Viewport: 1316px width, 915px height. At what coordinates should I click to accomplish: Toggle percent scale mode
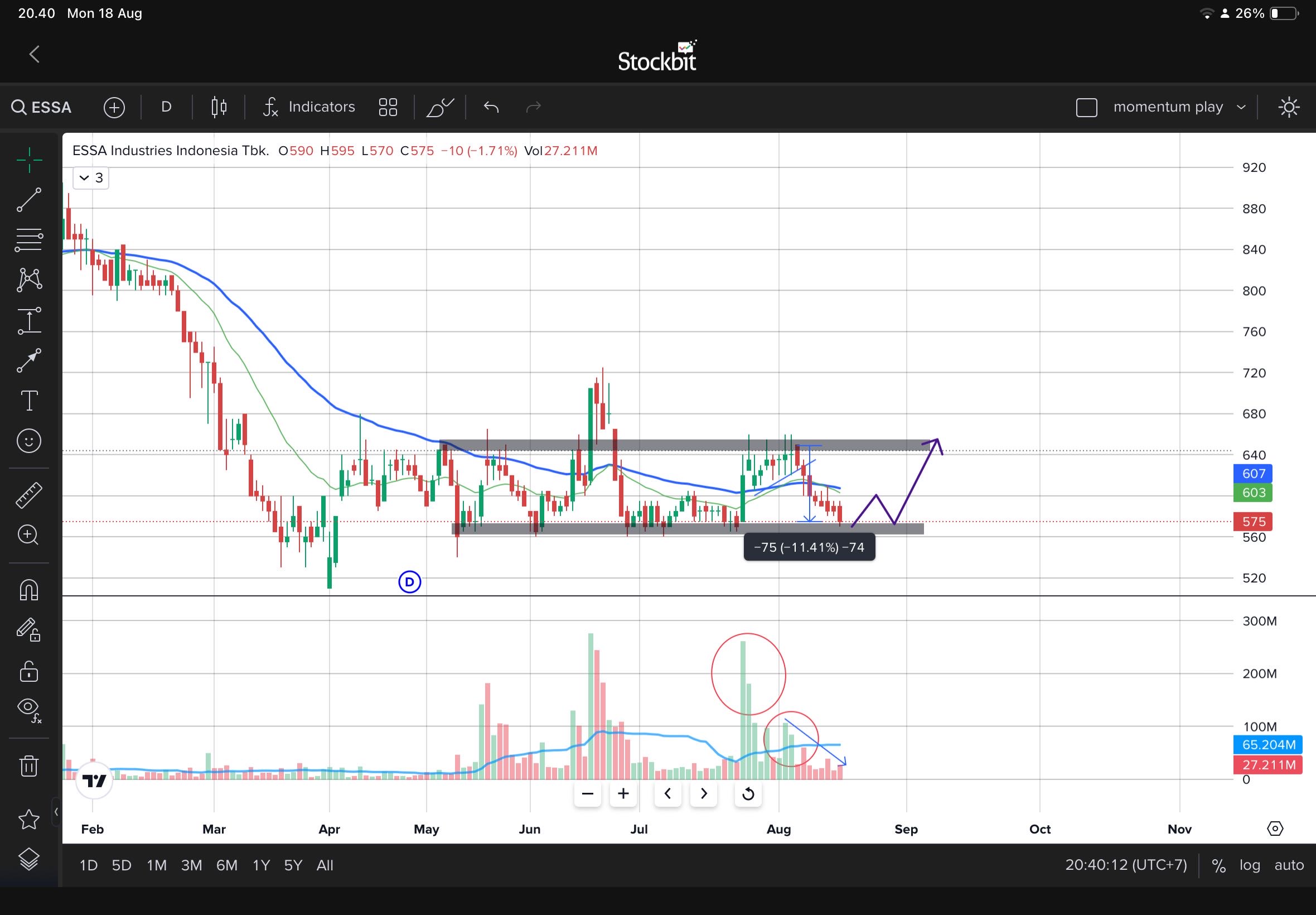[1218, 866]
